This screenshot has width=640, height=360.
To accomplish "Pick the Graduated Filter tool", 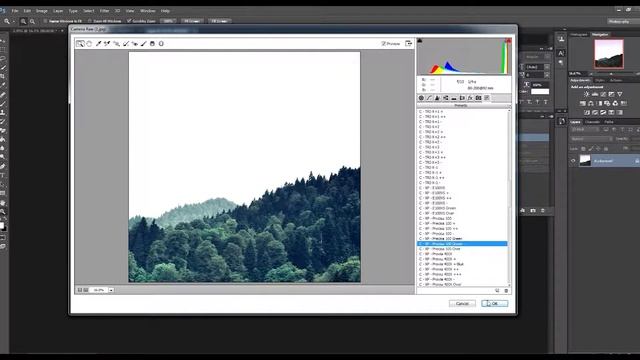I will pos(152,44).
